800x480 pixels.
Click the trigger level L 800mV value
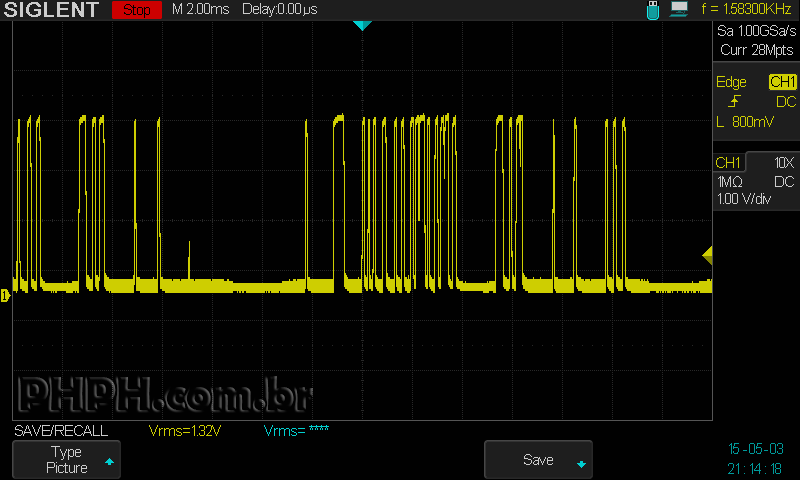click(x=745, y=122)
